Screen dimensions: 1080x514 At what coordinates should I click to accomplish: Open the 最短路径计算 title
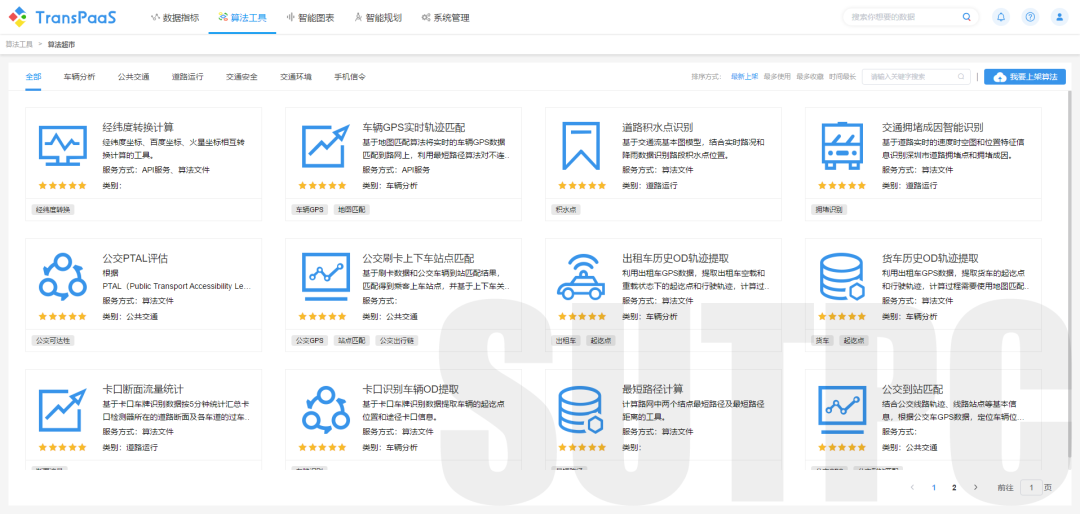point(652,389)
